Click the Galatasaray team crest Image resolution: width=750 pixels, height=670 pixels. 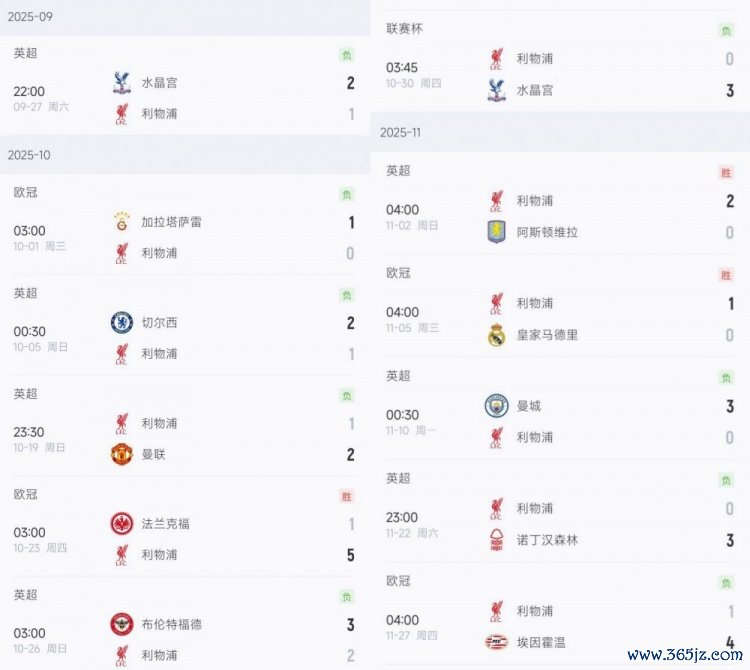click(122, 222)
